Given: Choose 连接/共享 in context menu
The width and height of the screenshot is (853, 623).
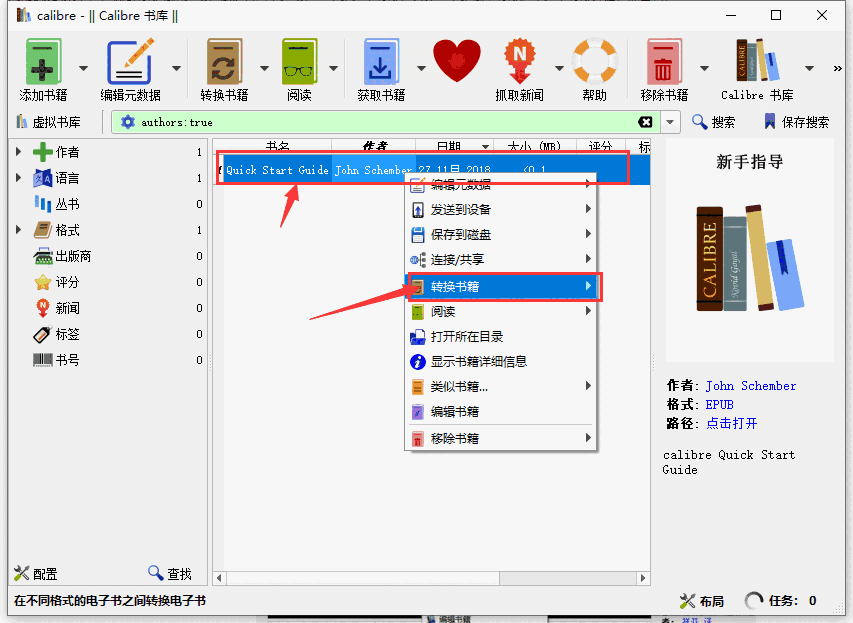Looking at the screenshot, I should (501, 260).
